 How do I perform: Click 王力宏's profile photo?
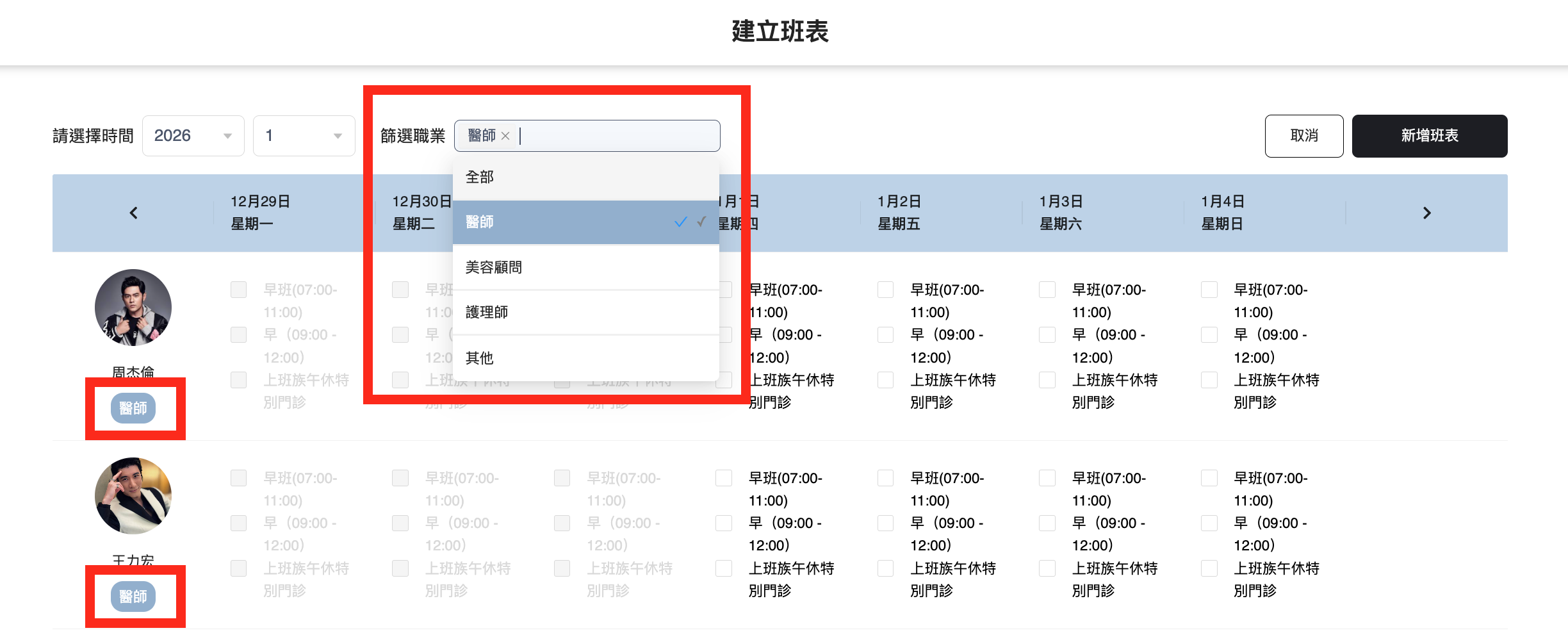(x=133, y=496)
